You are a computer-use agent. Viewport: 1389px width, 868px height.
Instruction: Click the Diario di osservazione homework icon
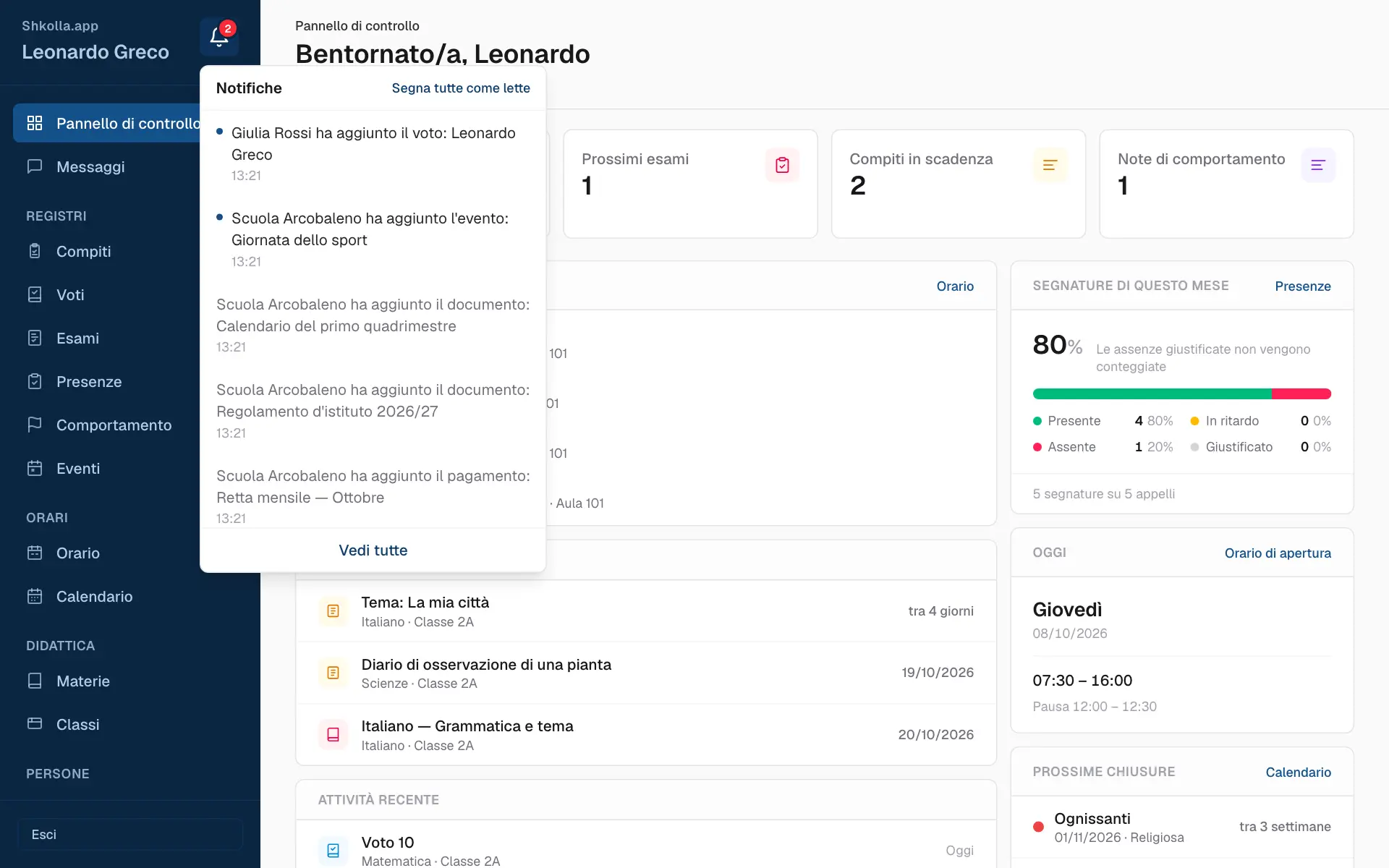pyautogui.click(x=333, y=673)
